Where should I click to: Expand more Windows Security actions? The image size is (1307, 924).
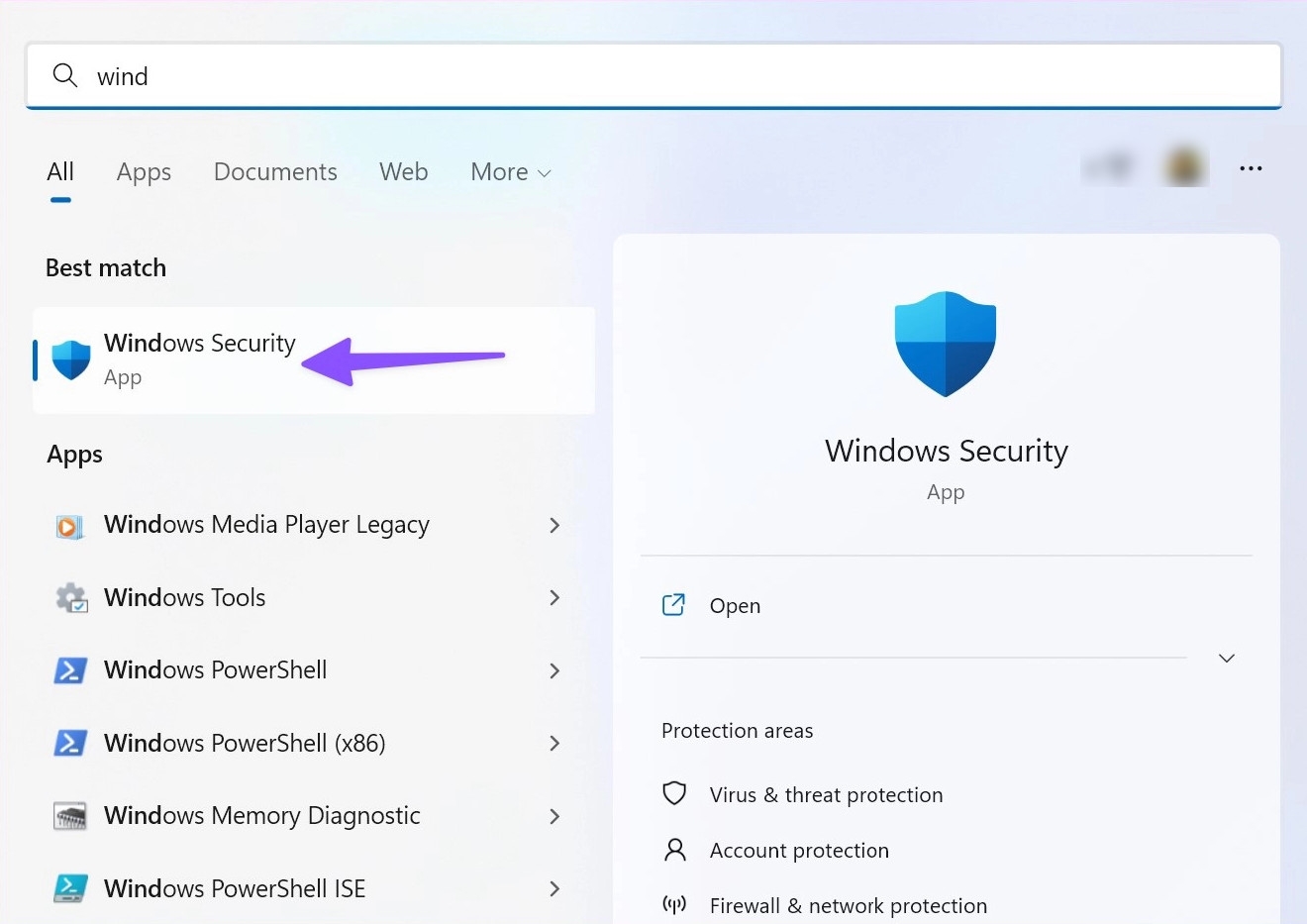(1226, 657)
